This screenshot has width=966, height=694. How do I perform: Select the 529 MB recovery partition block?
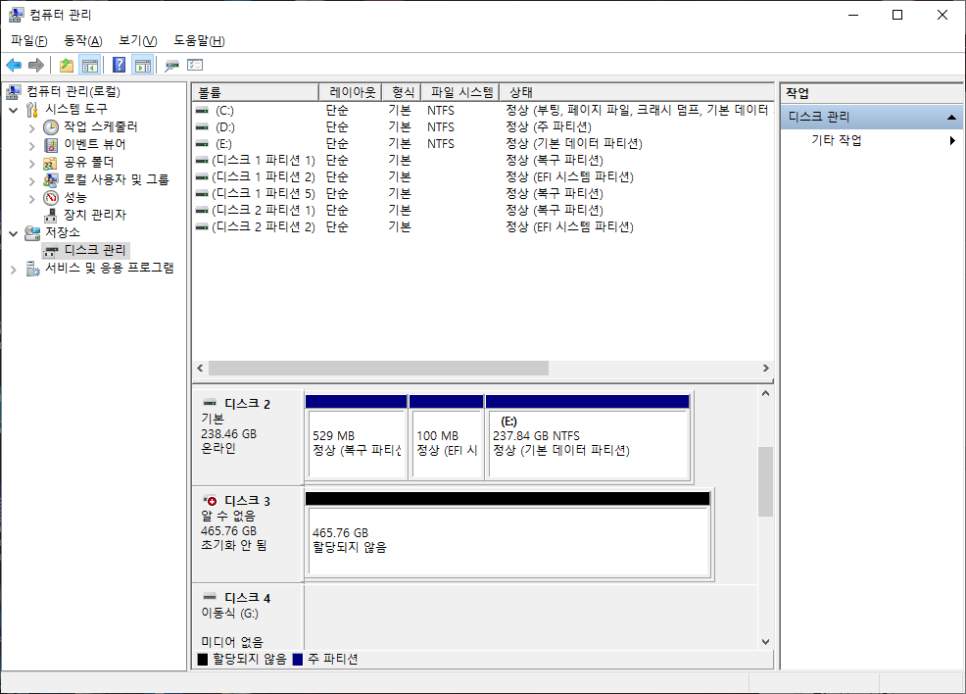(x=356, y=438)
